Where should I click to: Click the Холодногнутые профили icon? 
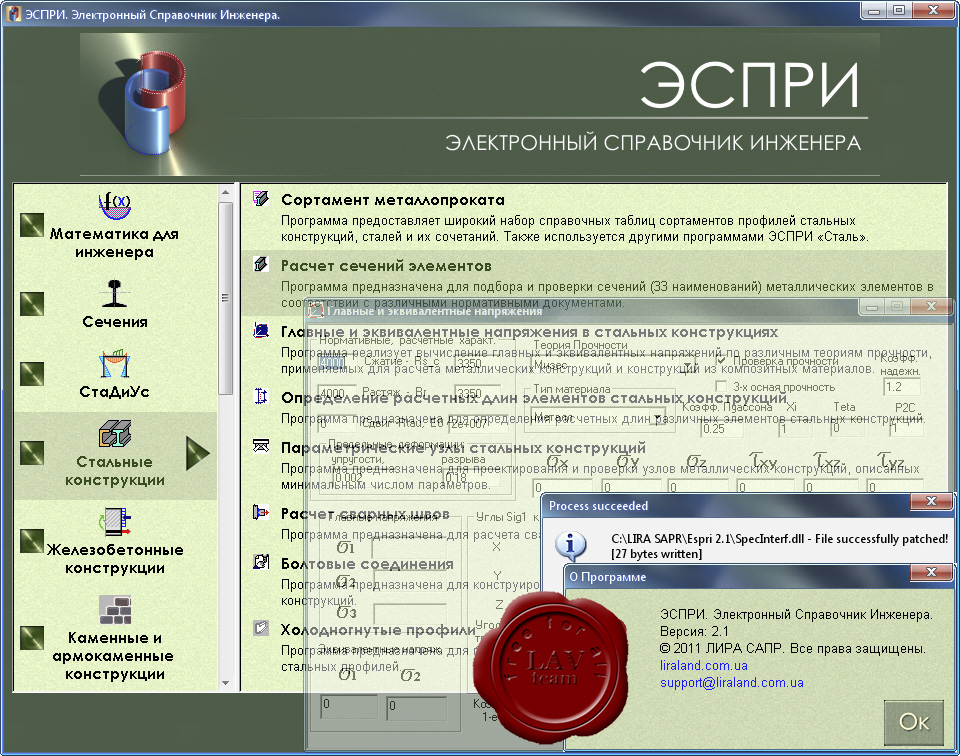coord(261,628)
